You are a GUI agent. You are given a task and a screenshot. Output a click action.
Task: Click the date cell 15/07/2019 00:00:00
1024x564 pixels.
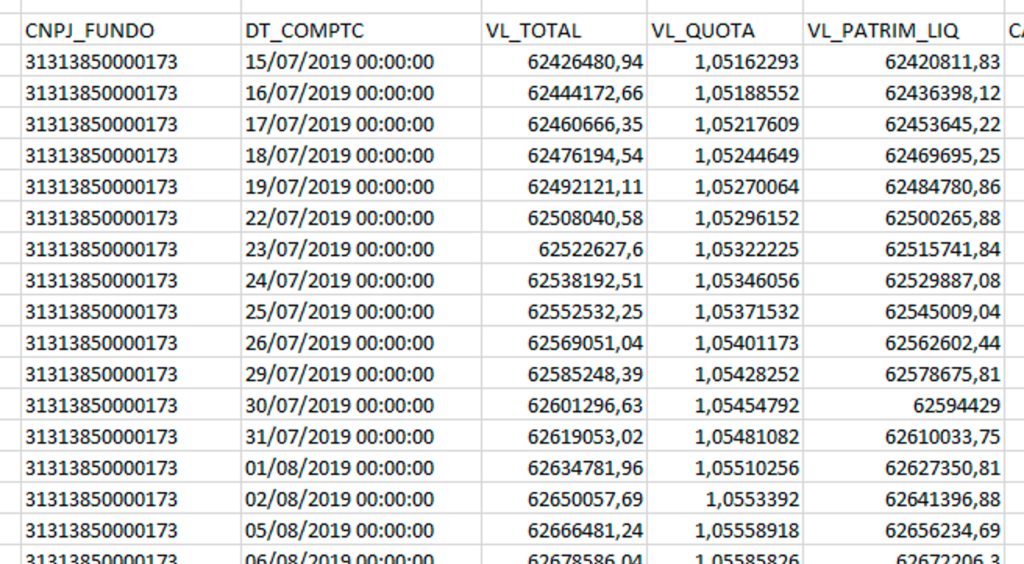(361, 61)
